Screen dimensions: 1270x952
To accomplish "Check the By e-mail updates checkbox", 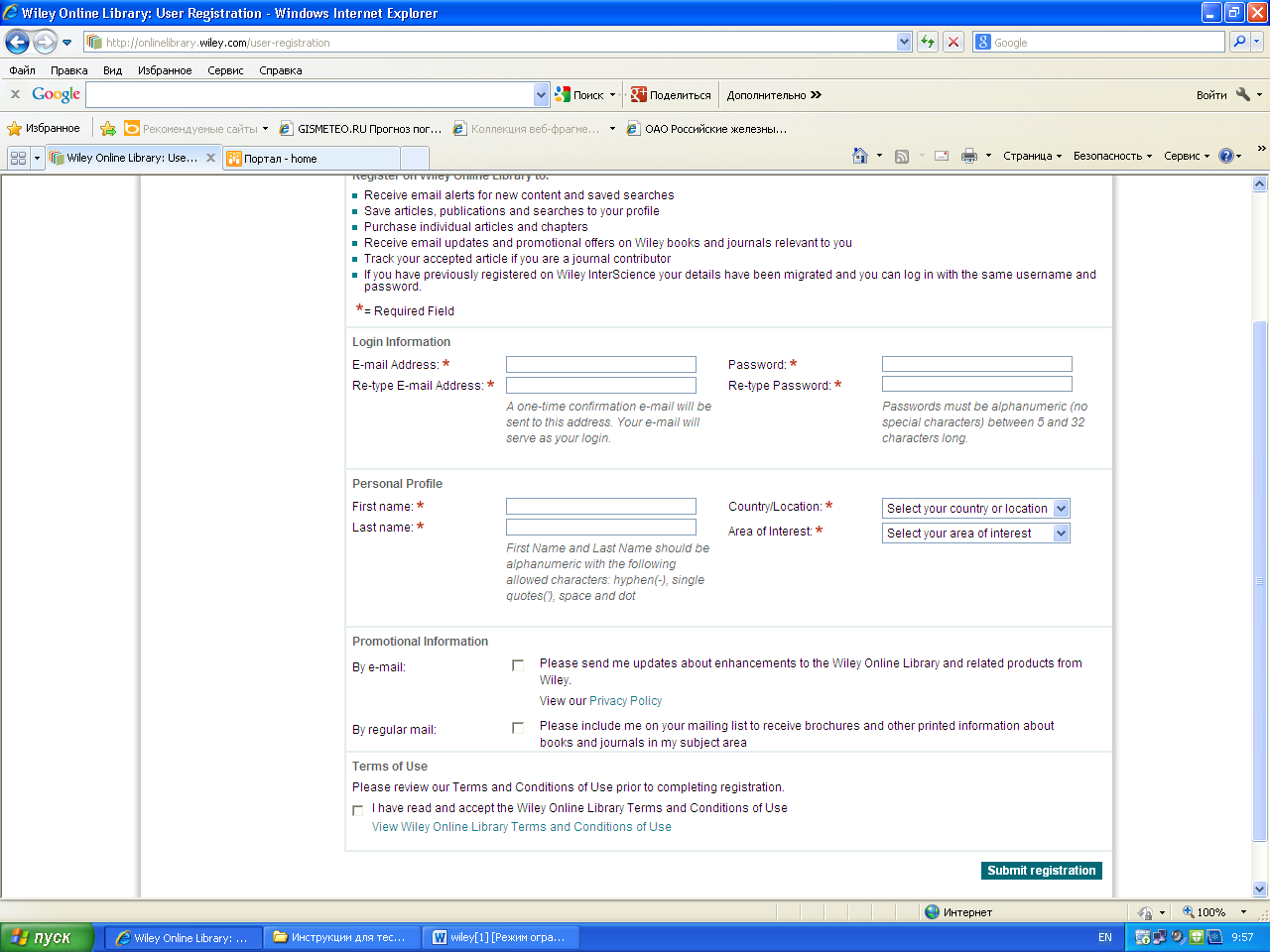I will (x=518, y=665).
